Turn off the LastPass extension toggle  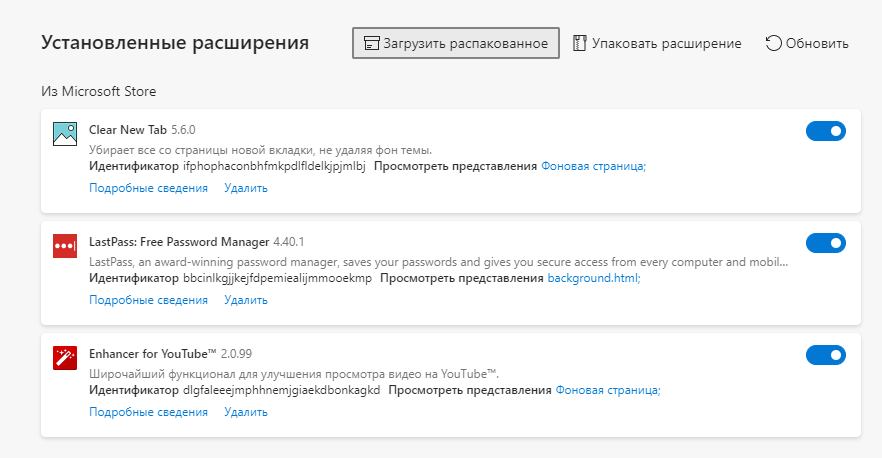click(x=826, y=243)
